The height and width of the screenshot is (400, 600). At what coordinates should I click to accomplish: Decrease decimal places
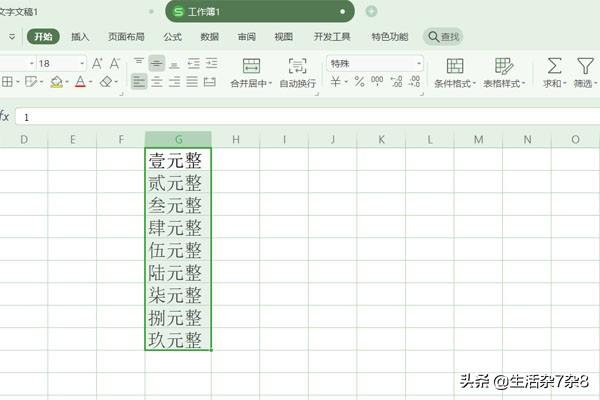coord(414,81)
